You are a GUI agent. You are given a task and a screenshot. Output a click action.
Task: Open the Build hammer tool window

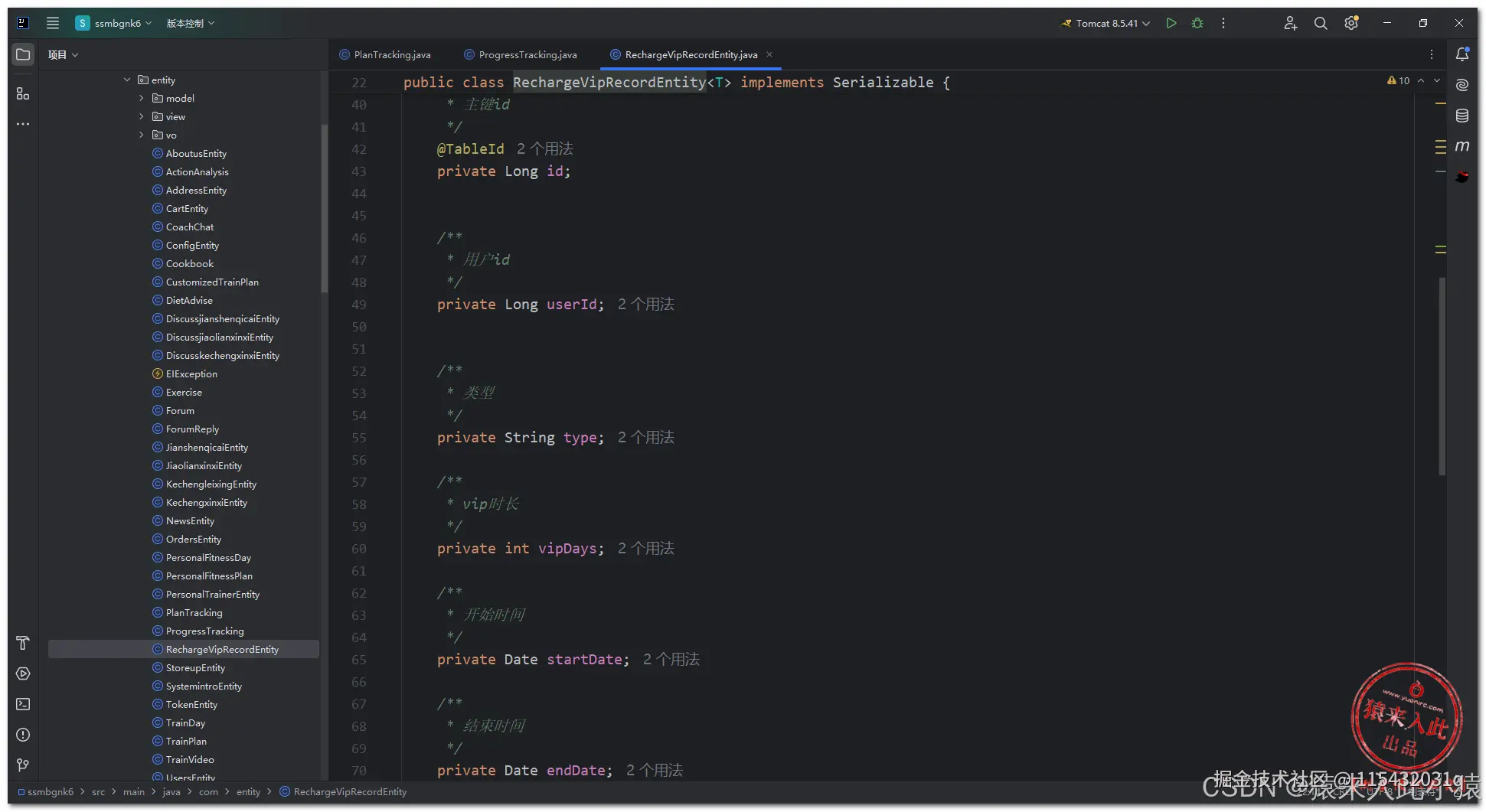(x=23, y=643)
